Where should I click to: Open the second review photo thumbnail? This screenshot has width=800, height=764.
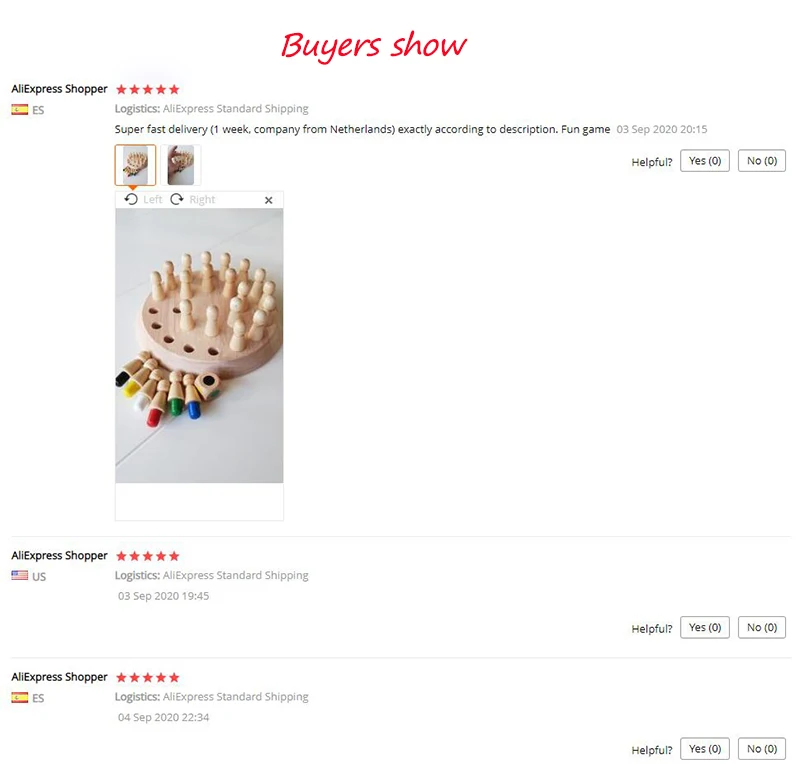(x=181, y=165)
